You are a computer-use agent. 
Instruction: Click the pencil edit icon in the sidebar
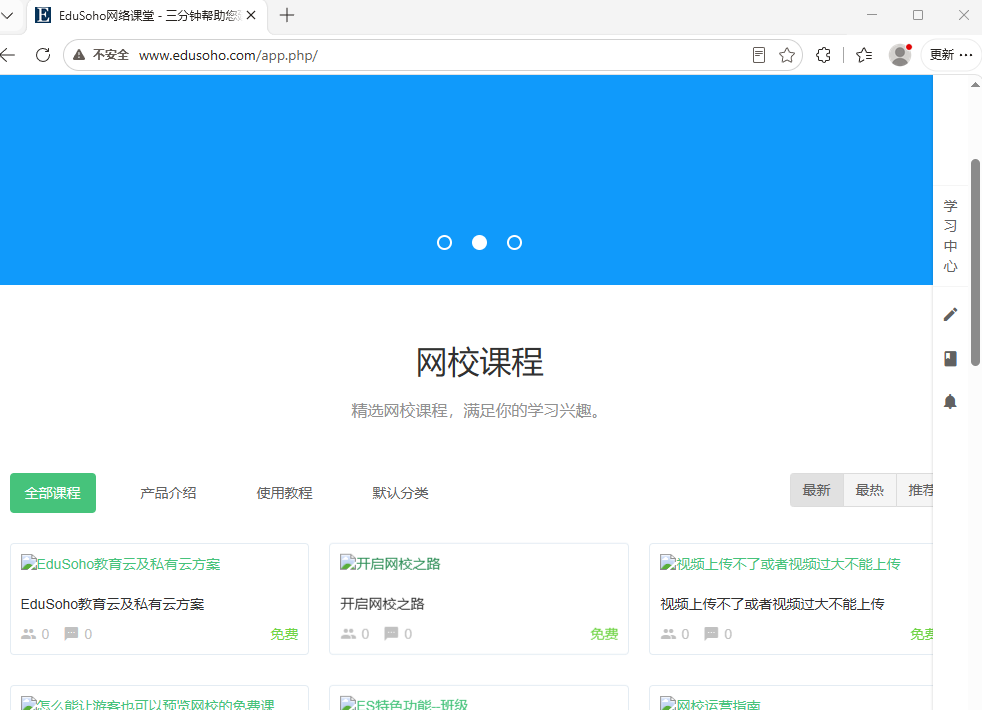pos(950,314)
